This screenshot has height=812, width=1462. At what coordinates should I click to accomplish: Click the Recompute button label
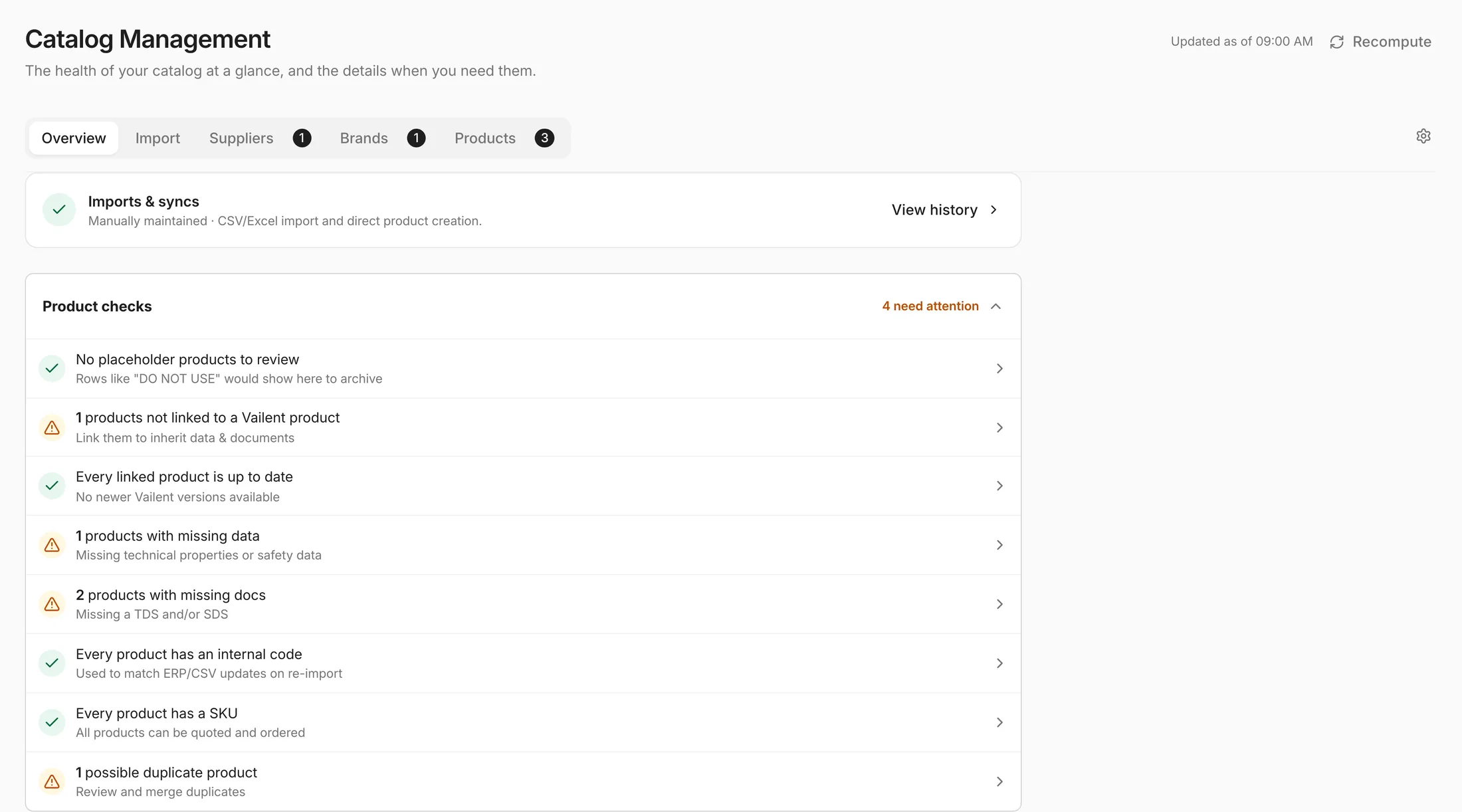(1392, 42)
